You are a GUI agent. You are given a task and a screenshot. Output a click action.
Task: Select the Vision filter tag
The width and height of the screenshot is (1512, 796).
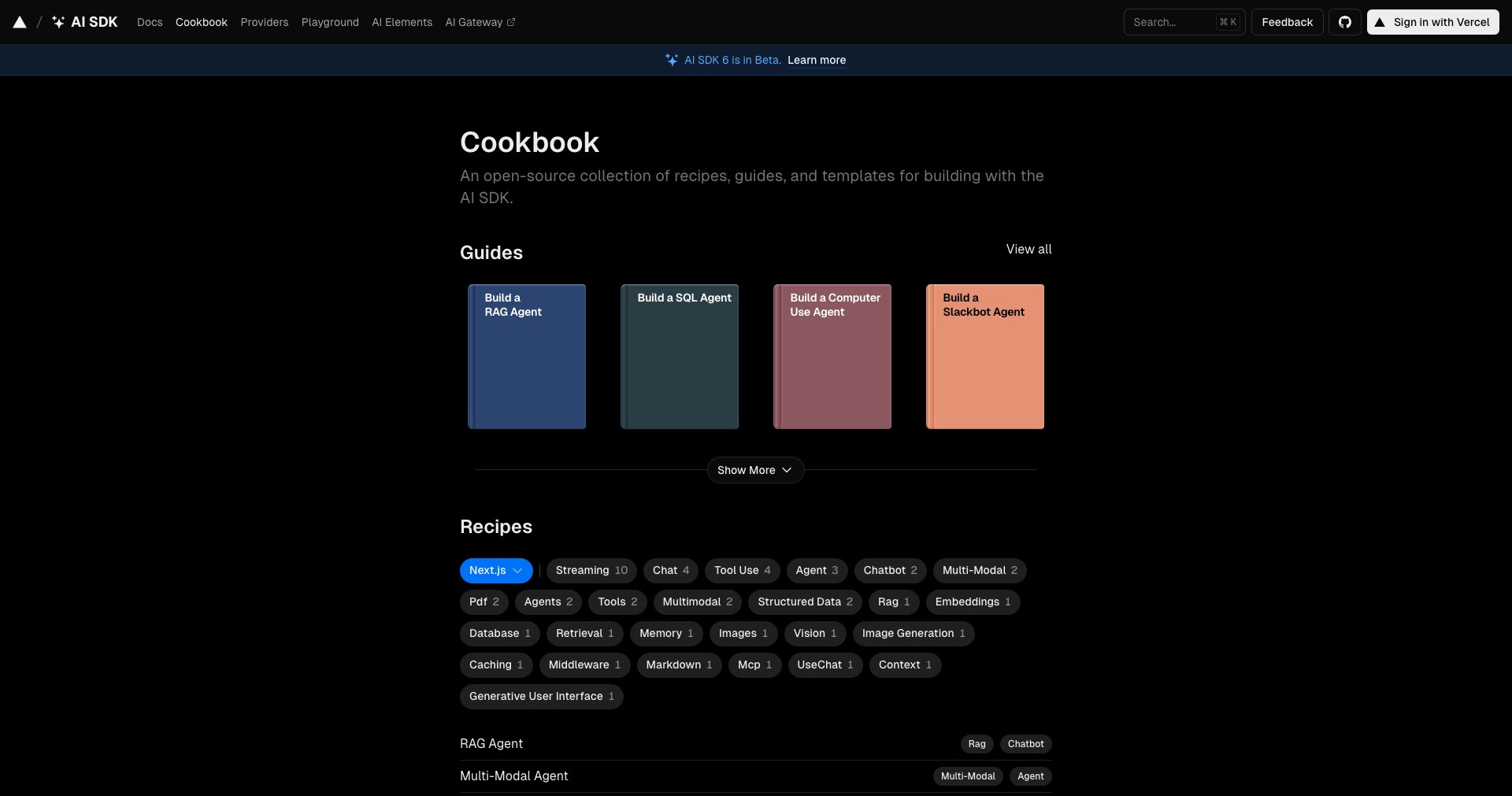click(x=815, y=634)
